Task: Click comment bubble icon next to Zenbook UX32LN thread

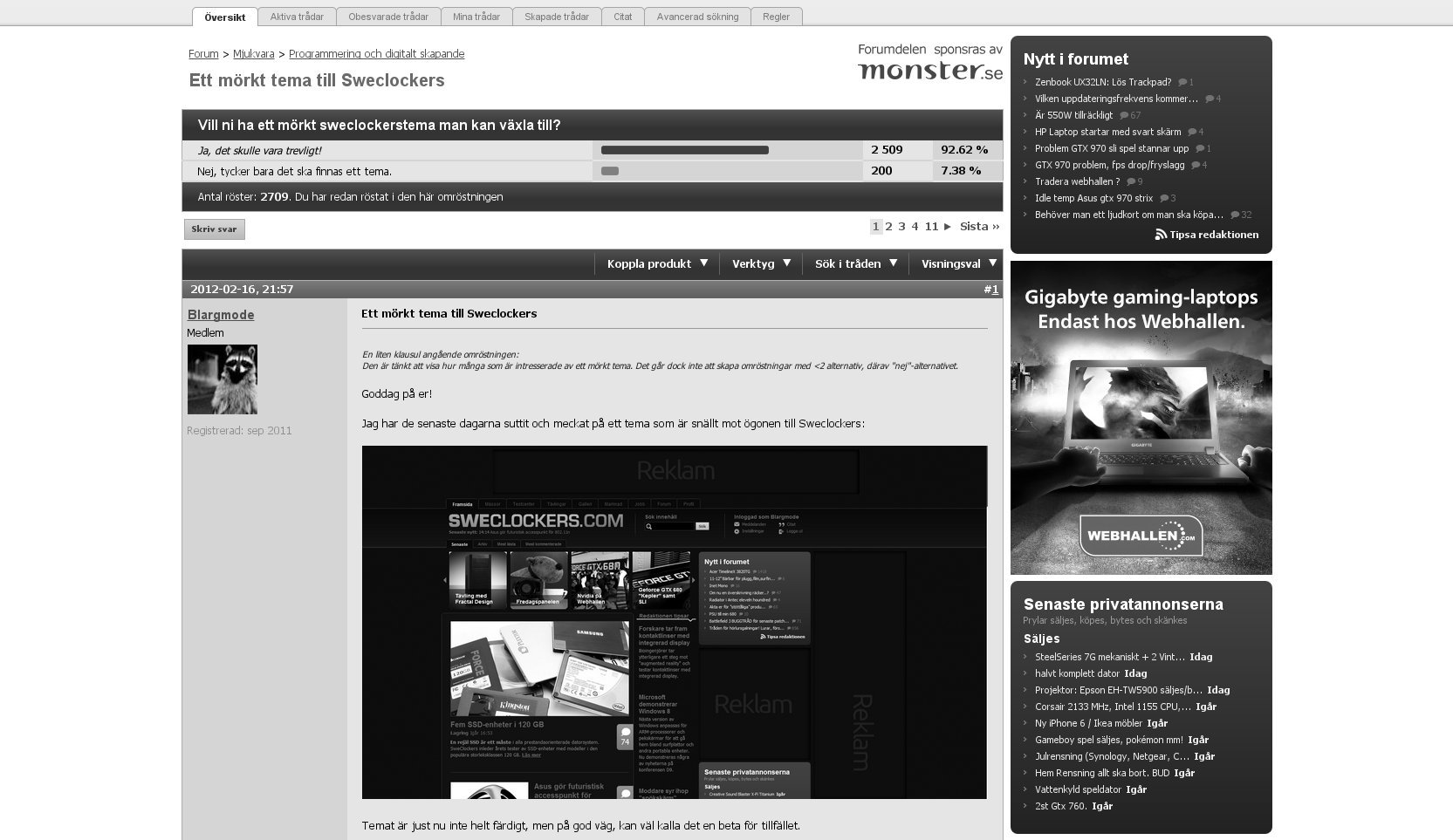Action: coord(1183,82)
